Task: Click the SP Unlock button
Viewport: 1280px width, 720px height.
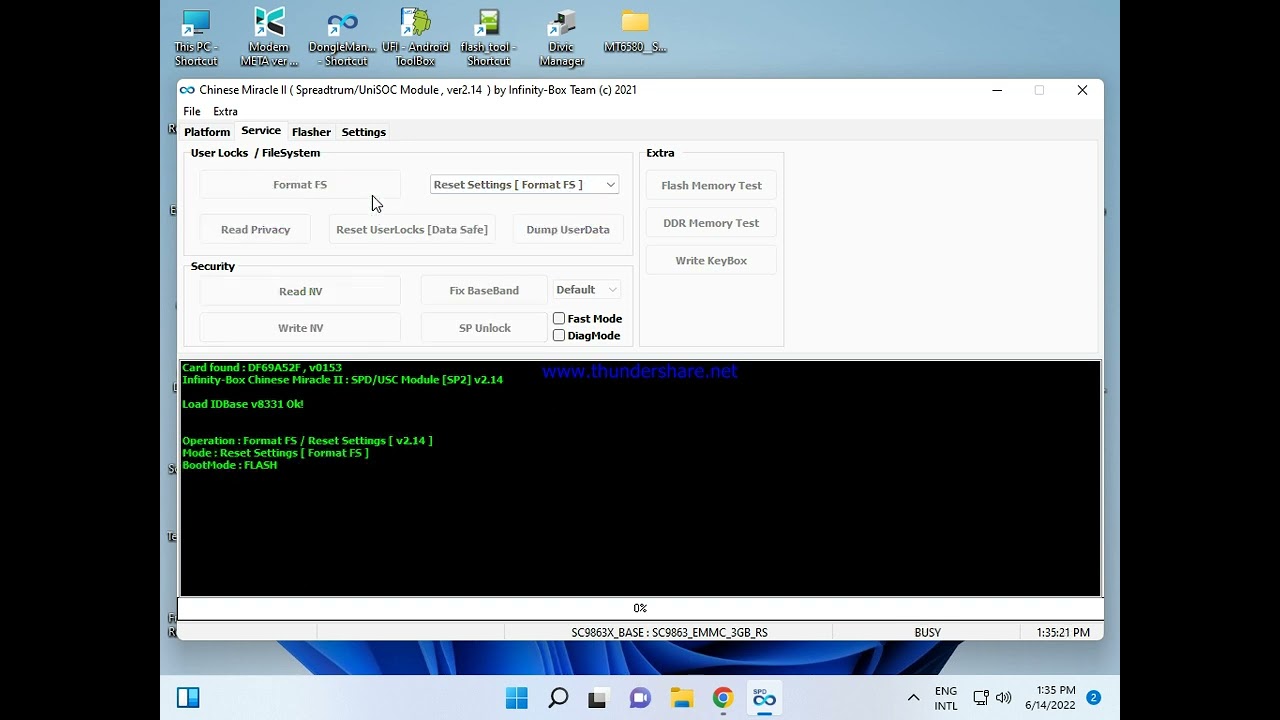Action: coord(484,328)
